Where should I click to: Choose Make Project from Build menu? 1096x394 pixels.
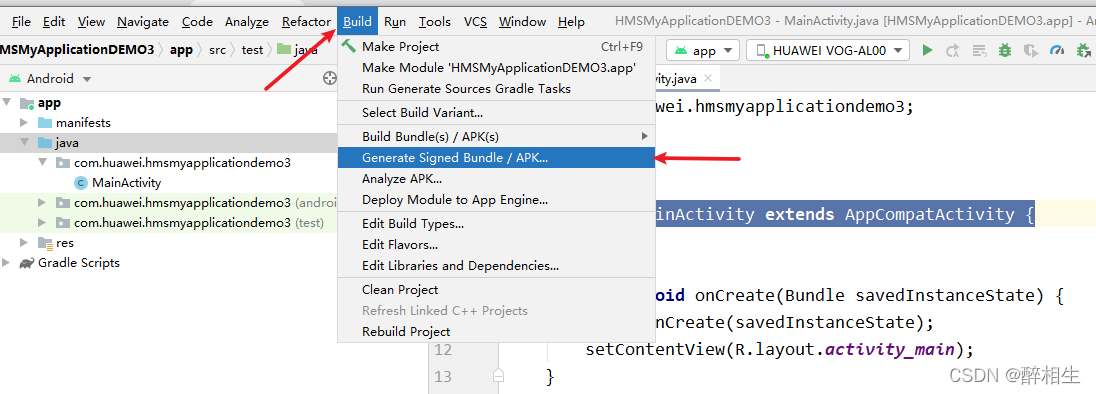(496, 47)
